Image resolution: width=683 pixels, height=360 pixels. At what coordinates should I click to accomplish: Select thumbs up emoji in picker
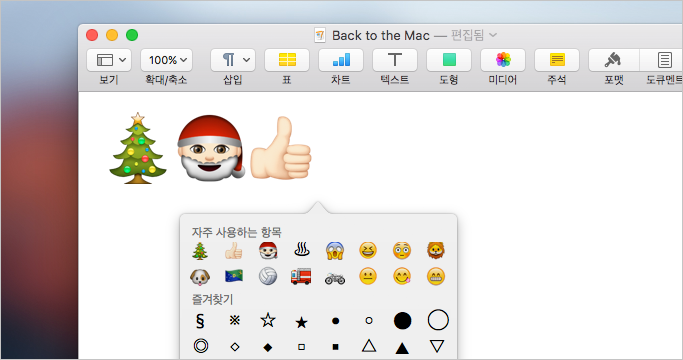[x=234, y=251]
